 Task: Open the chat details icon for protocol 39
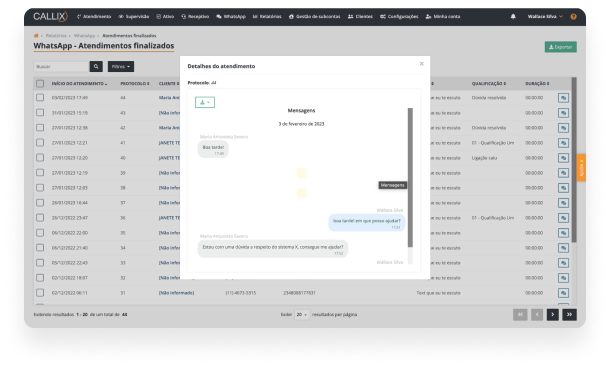[x=563, y=173]
